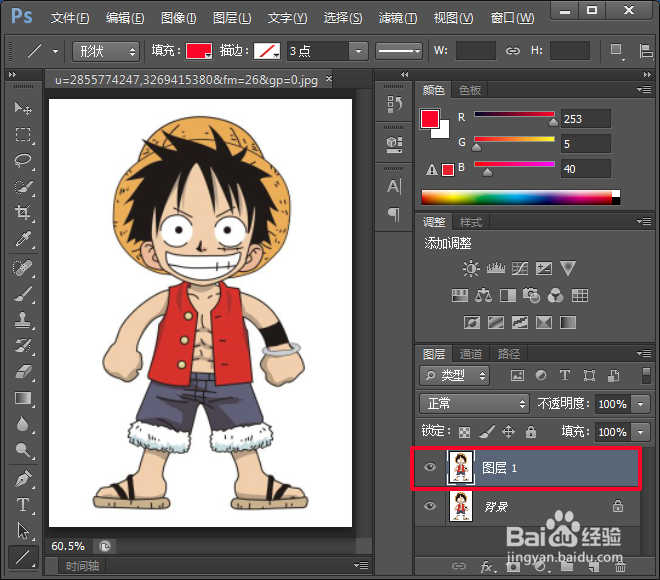Open layer filter 类型 dropdown
The width and height of the screenshot is (660, 580).
tap(454, 375)
